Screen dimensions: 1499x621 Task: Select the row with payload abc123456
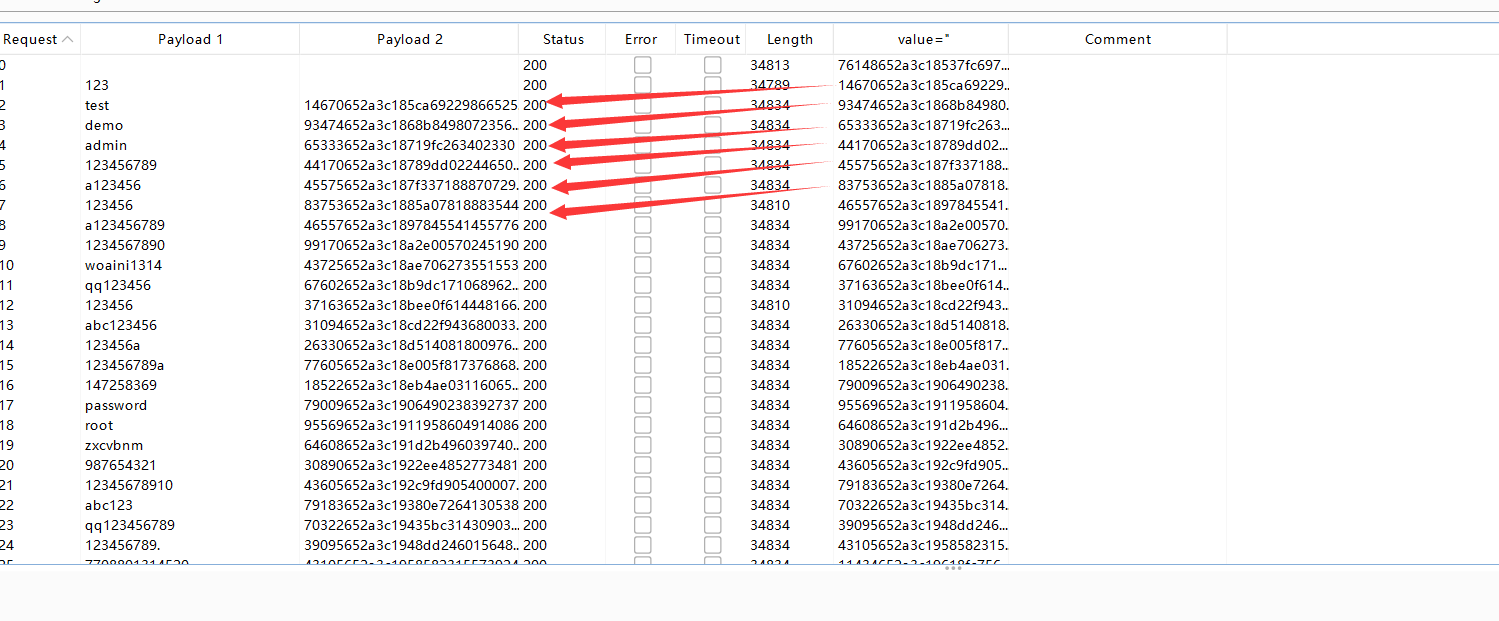pos(614,325)
